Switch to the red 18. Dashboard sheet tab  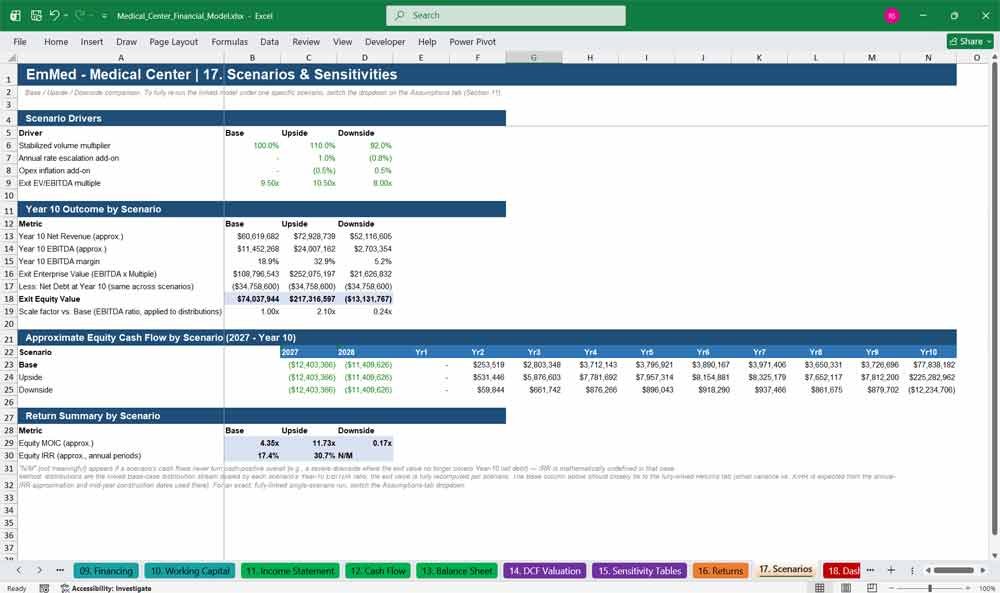tap(842, 571)
